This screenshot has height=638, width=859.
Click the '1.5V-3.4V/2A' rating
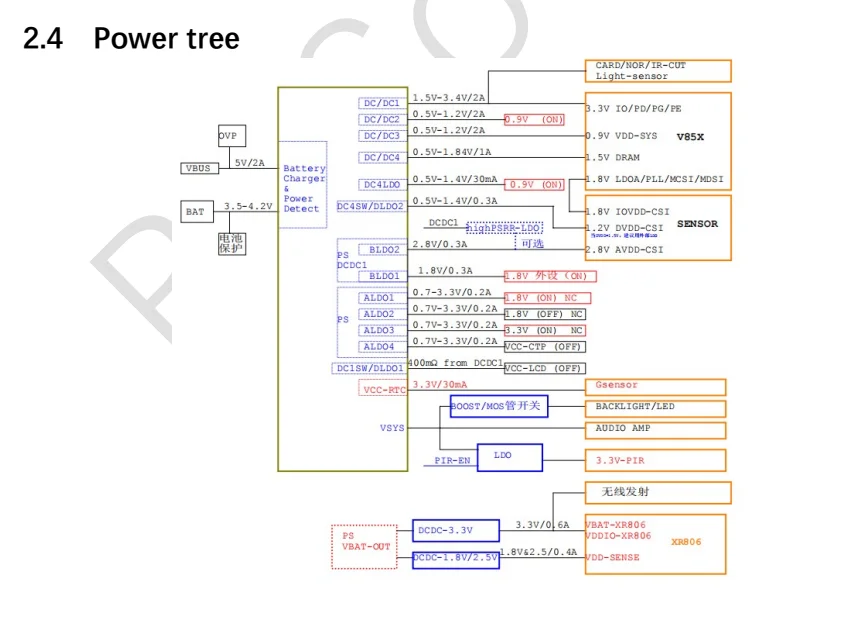449,97
